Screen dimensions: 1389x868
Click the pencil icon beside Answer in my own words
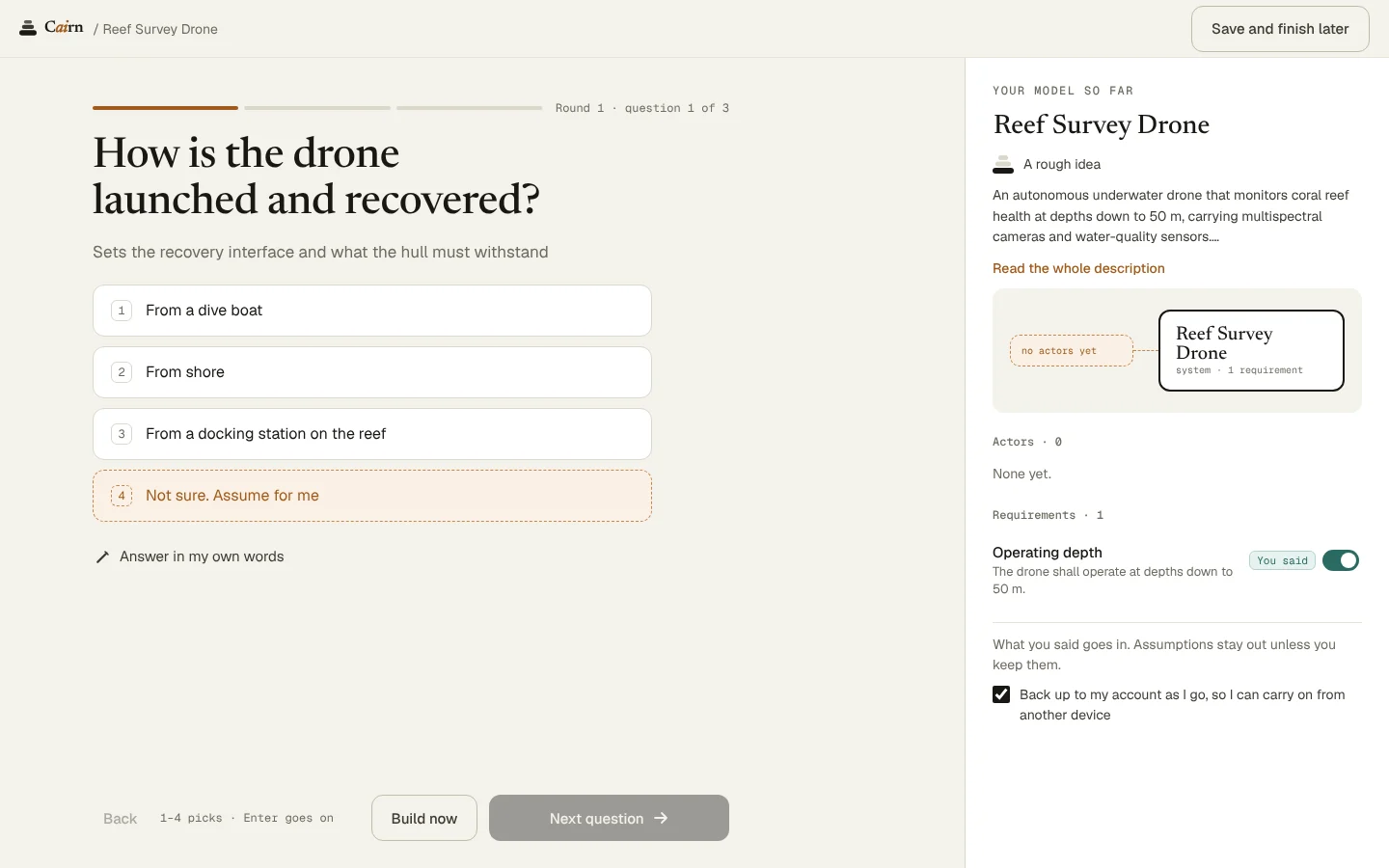(102, 556)
